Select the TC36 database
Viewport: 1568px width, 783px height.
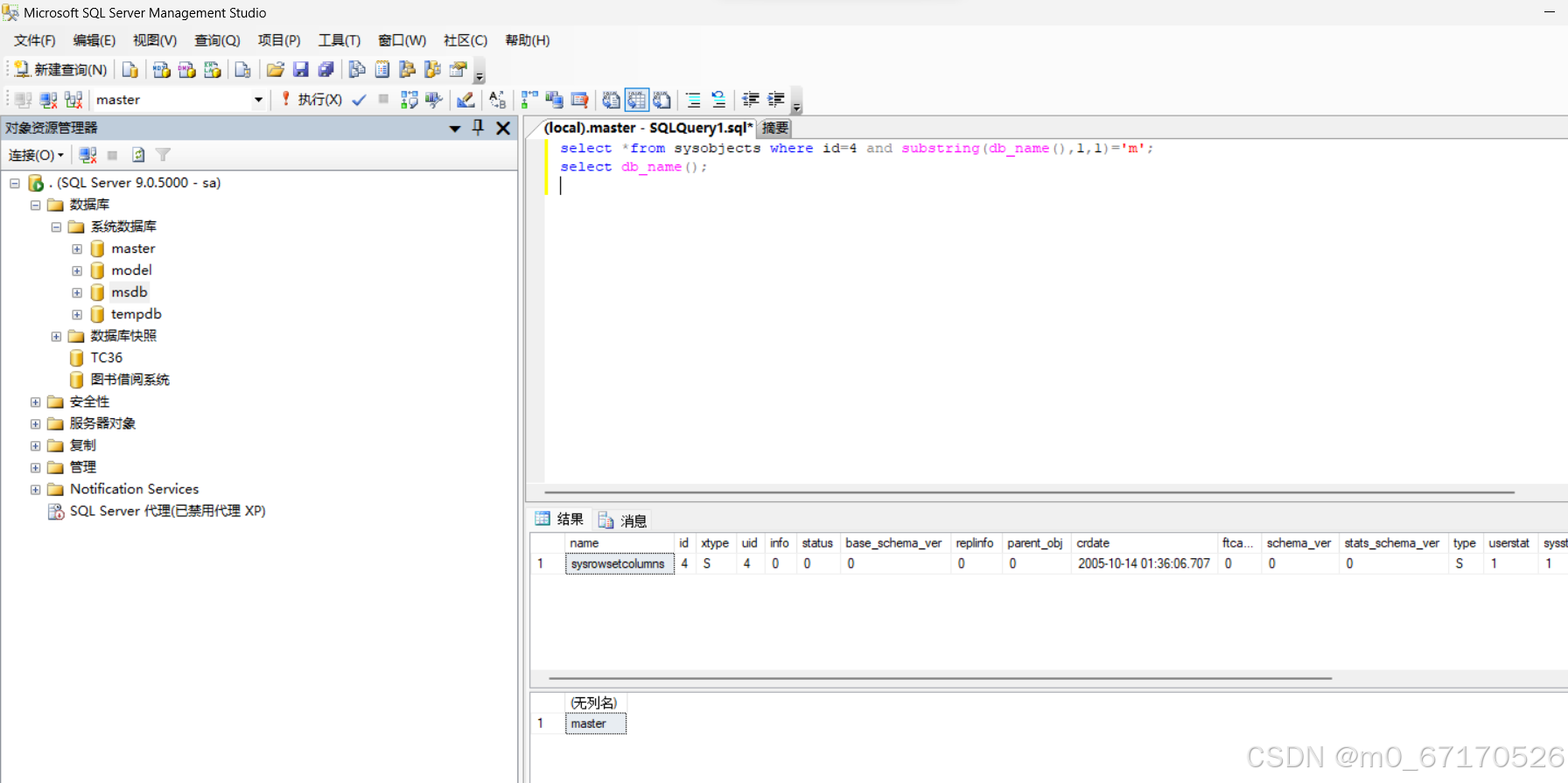coord(106,358)
